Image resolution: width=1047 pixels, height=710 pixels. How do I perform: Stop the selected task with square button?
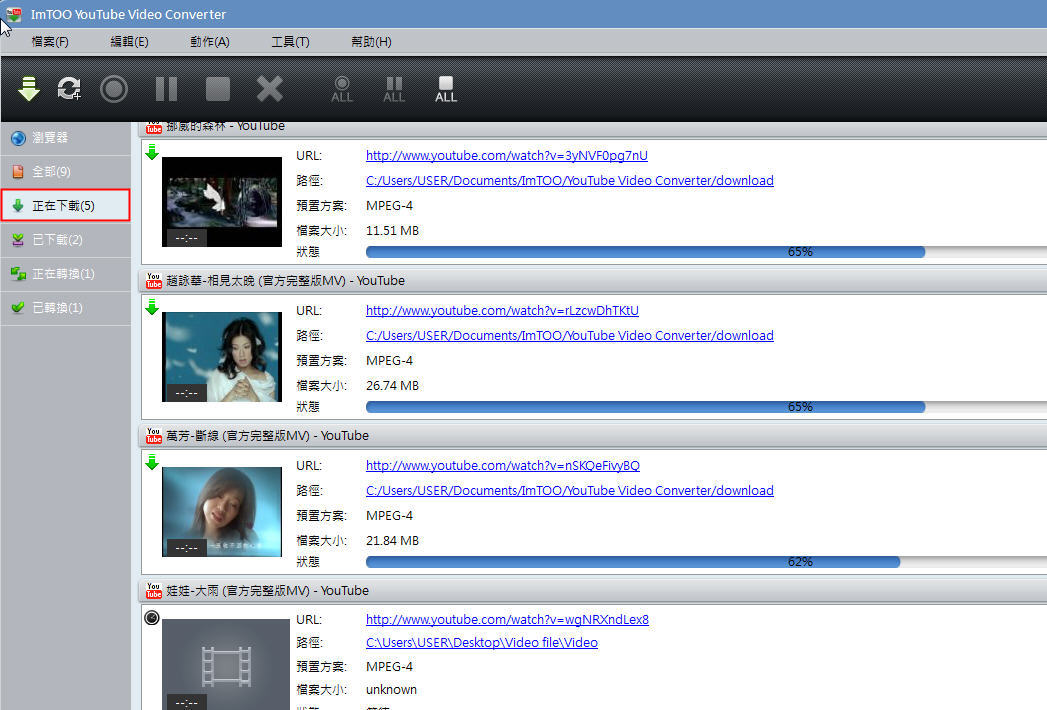click(x=218, y=89)
